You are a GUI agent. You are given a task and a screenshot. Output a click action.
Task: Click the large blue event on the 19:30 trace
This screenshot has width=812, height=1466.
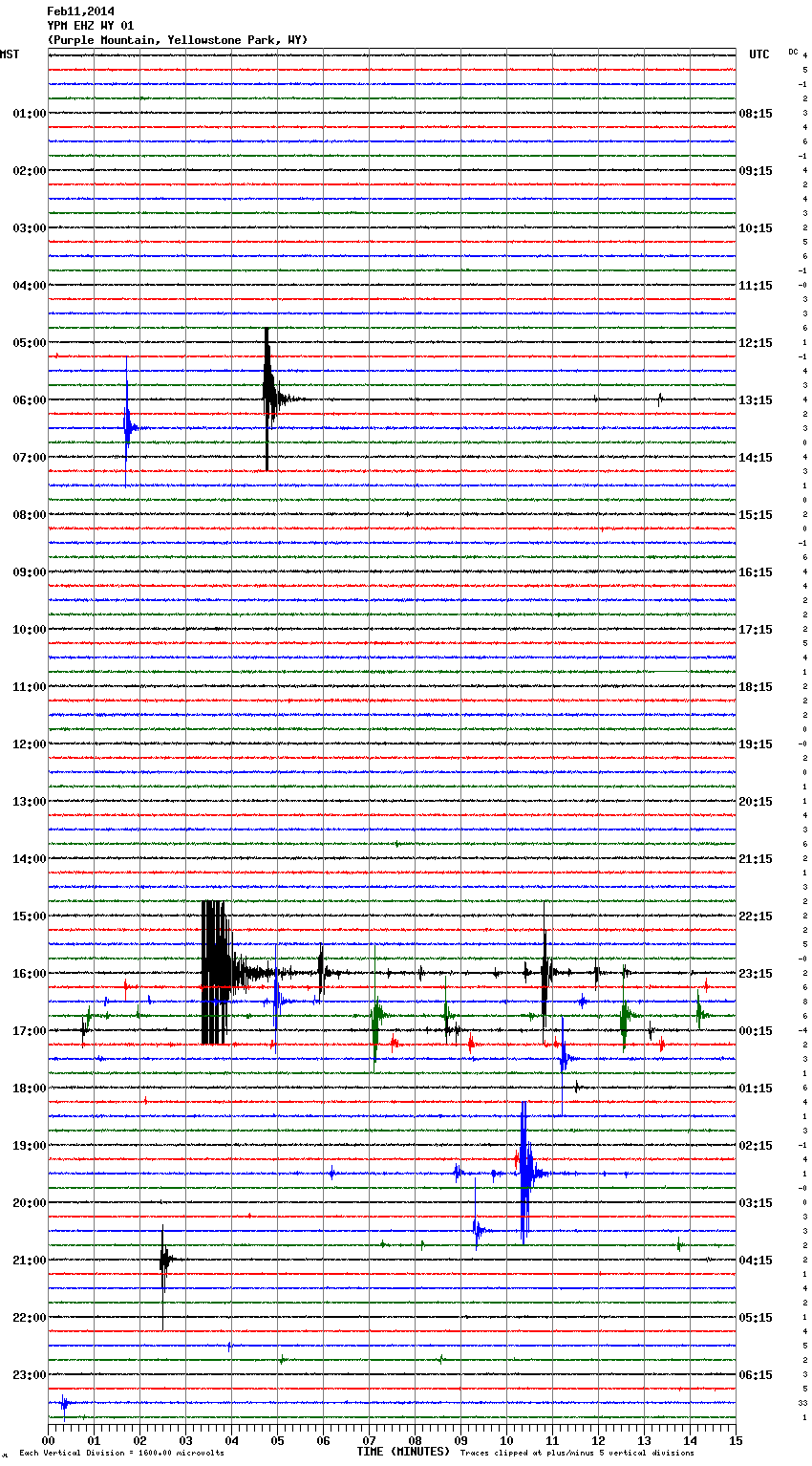tap(524, 1173)
